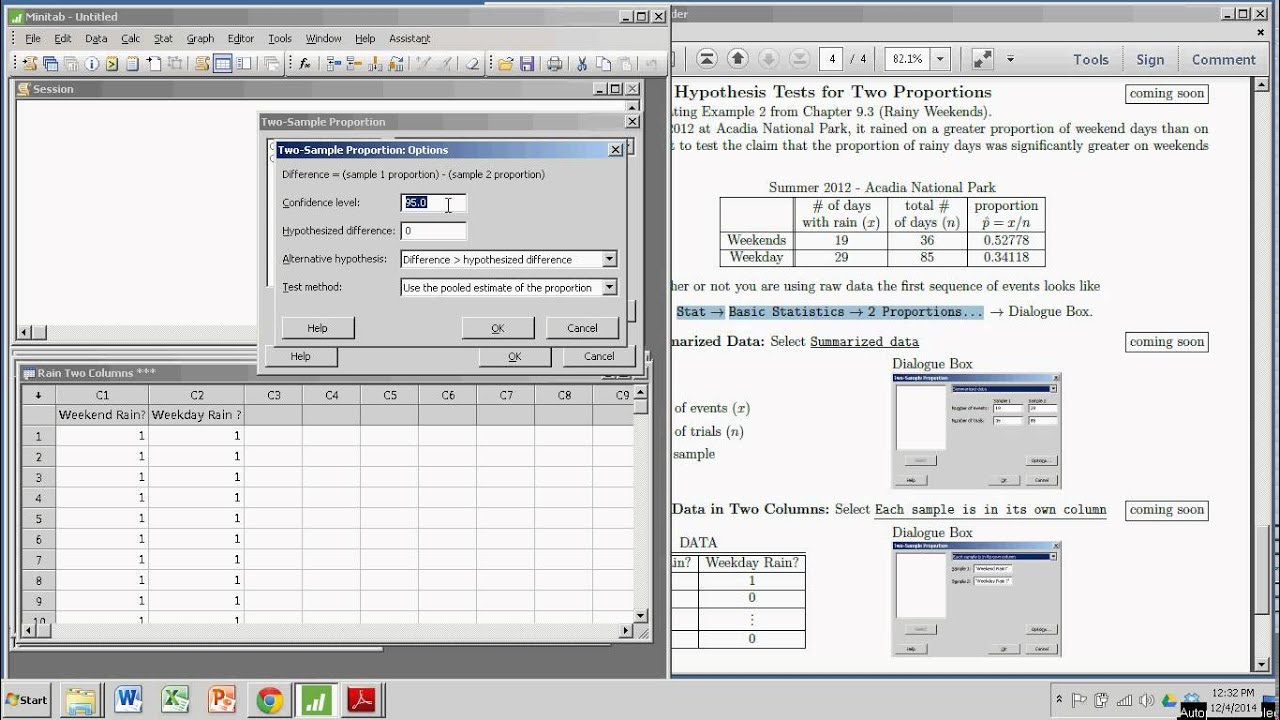This screenshot has width=1280, height=720.
Task: Click the previous page up-arrow in PDF reader
Action: point(738,59)
